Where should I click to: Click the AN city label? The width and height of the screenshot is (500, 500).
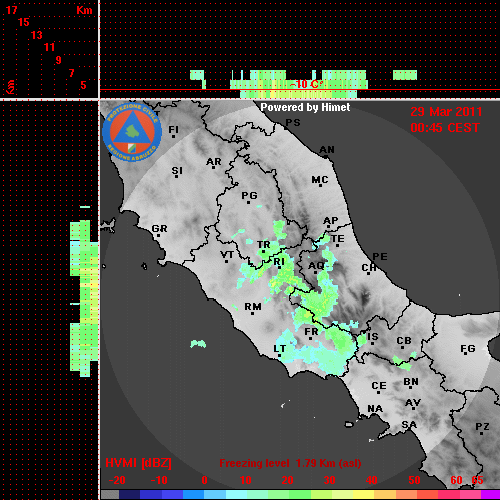pos(327,150)
